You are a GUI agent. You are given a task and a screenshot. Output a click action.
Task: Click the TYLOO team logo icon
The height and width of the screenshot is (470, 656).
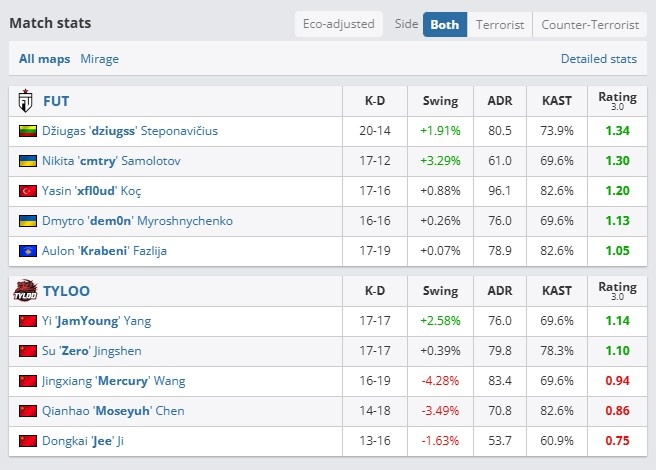click(26, 290)
